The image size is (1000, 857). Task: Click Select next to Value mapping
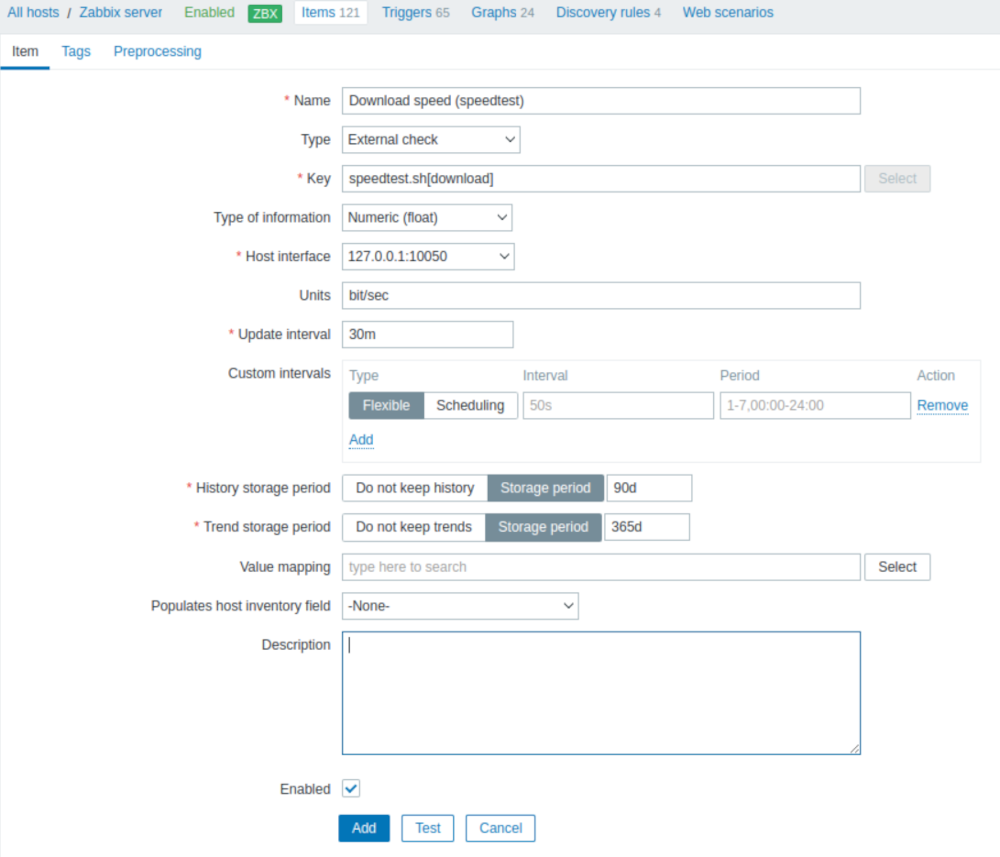pyautogui.click(x=897, y=567)
